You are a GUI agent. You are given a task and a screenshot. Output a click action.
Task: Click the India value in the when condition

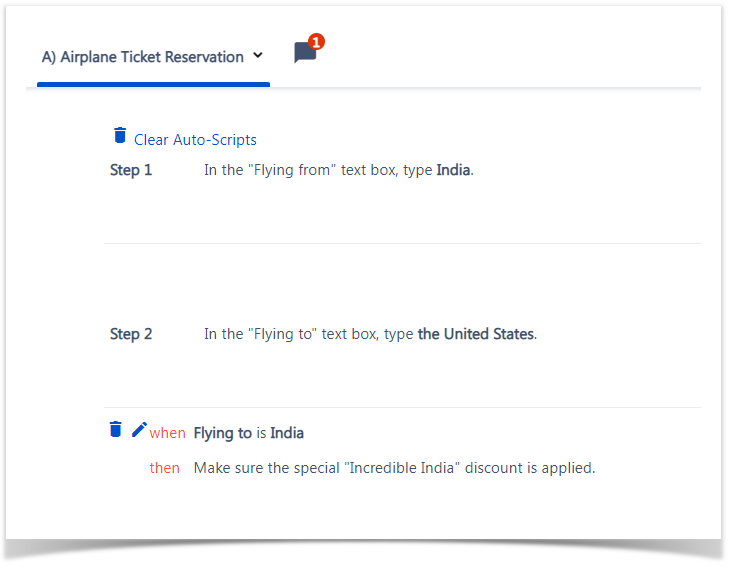(x=287, y=433)
